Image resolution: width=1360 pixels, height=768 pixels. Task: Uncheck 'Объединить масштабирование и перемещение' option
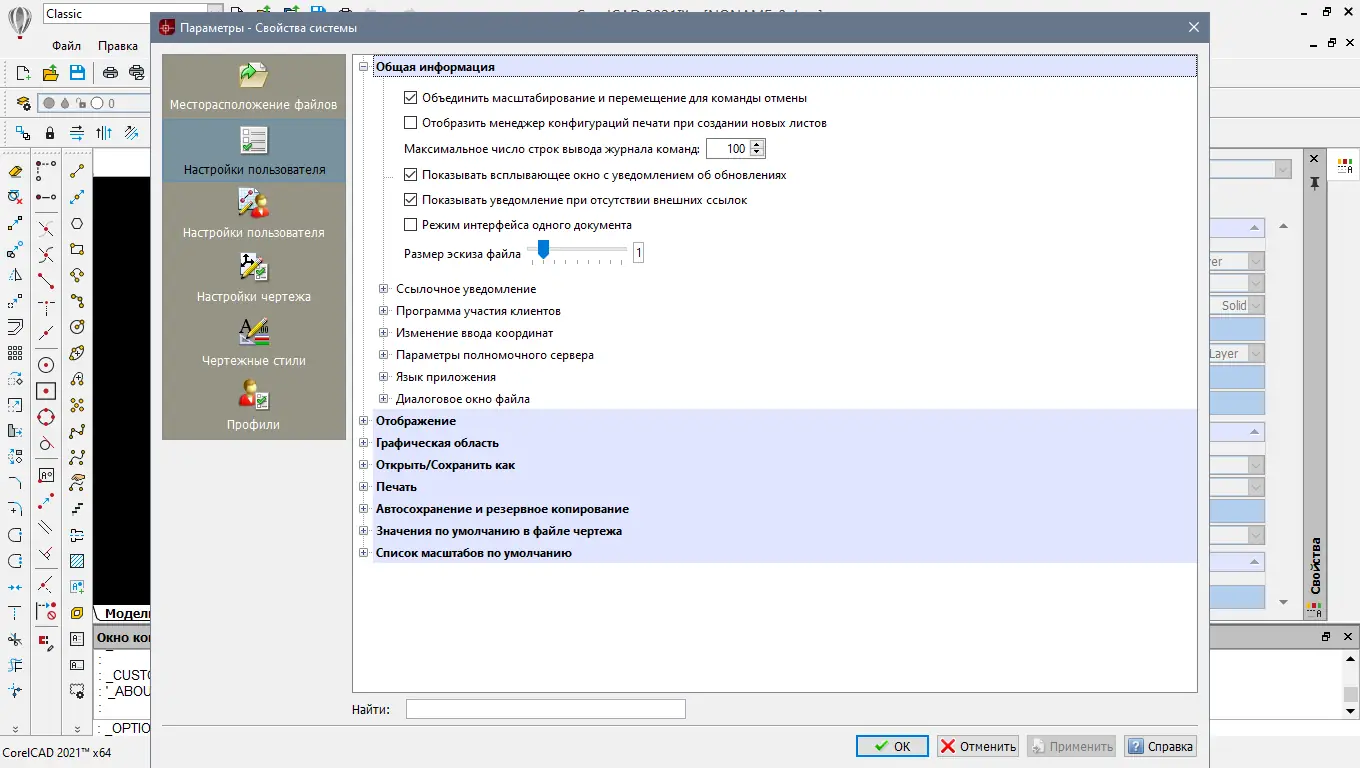pyautogui.click(x=410, y=98)
